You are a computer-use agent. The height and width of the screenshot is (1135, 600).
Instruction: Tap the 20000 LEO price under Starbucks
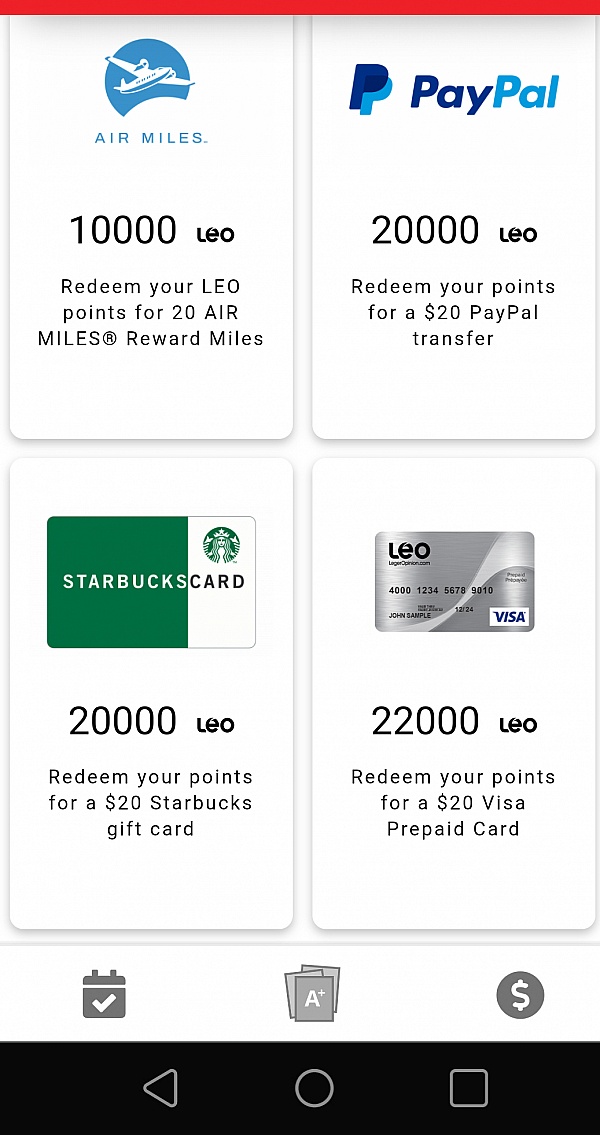pyautogui.click(x=151, y=722)
